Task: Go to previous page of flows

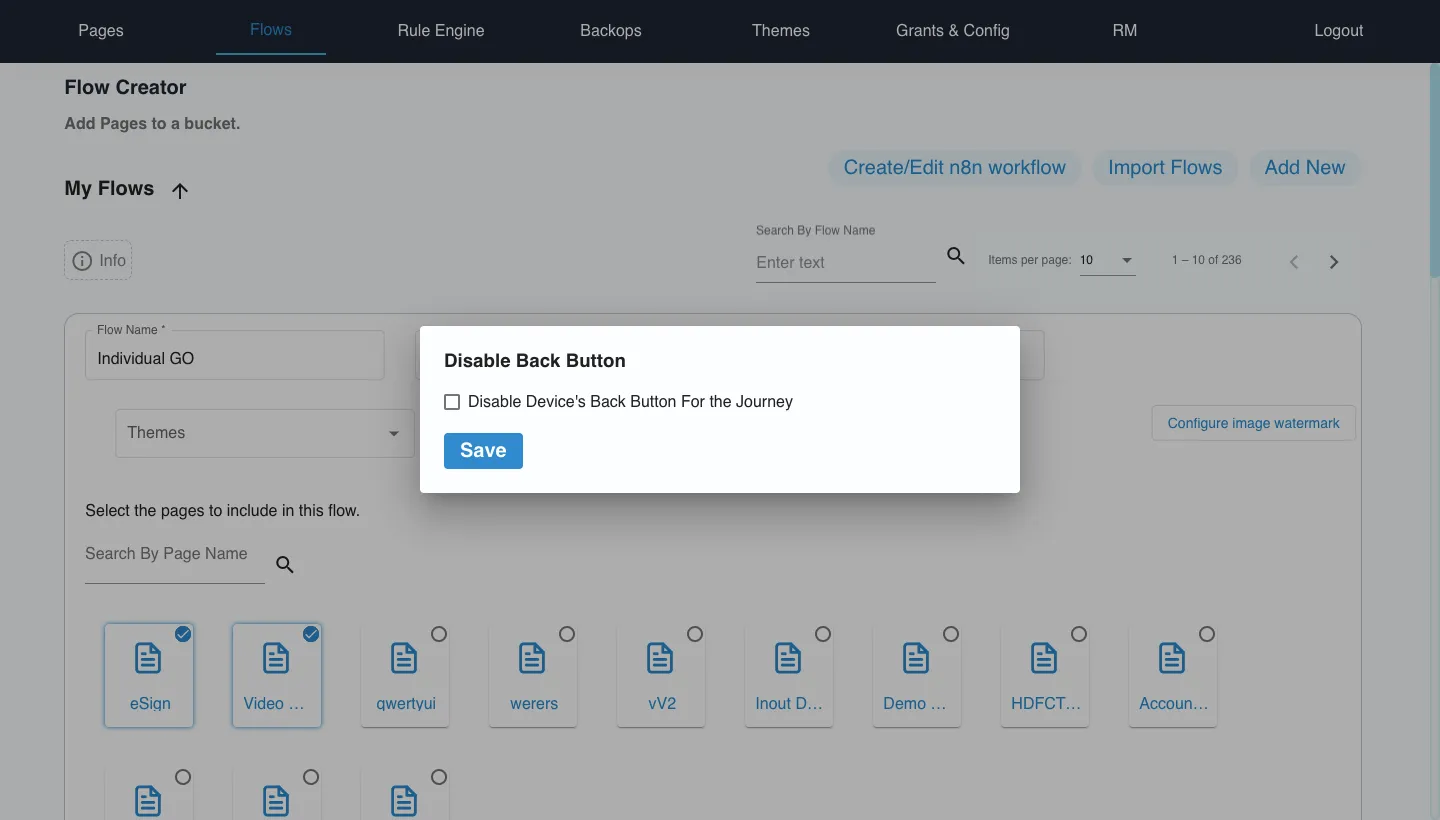Action: (1294, 262)
